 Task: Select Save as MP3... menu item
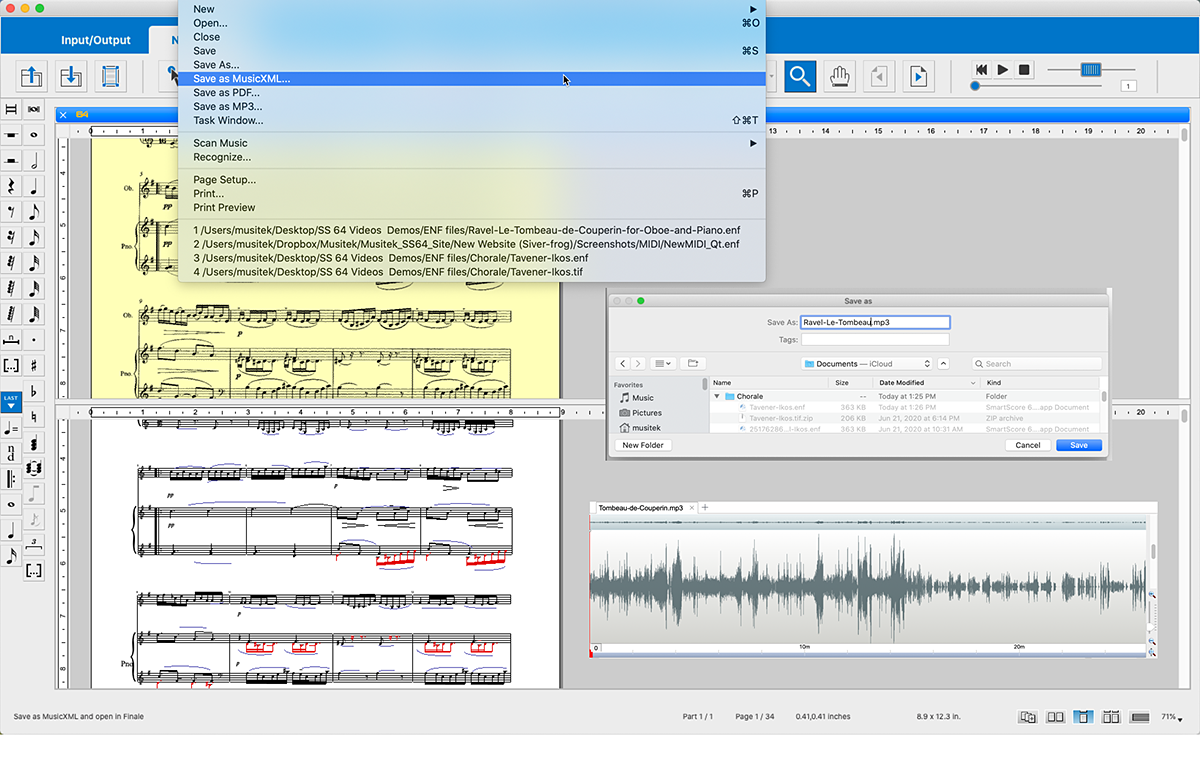click(x=471, y=107)
